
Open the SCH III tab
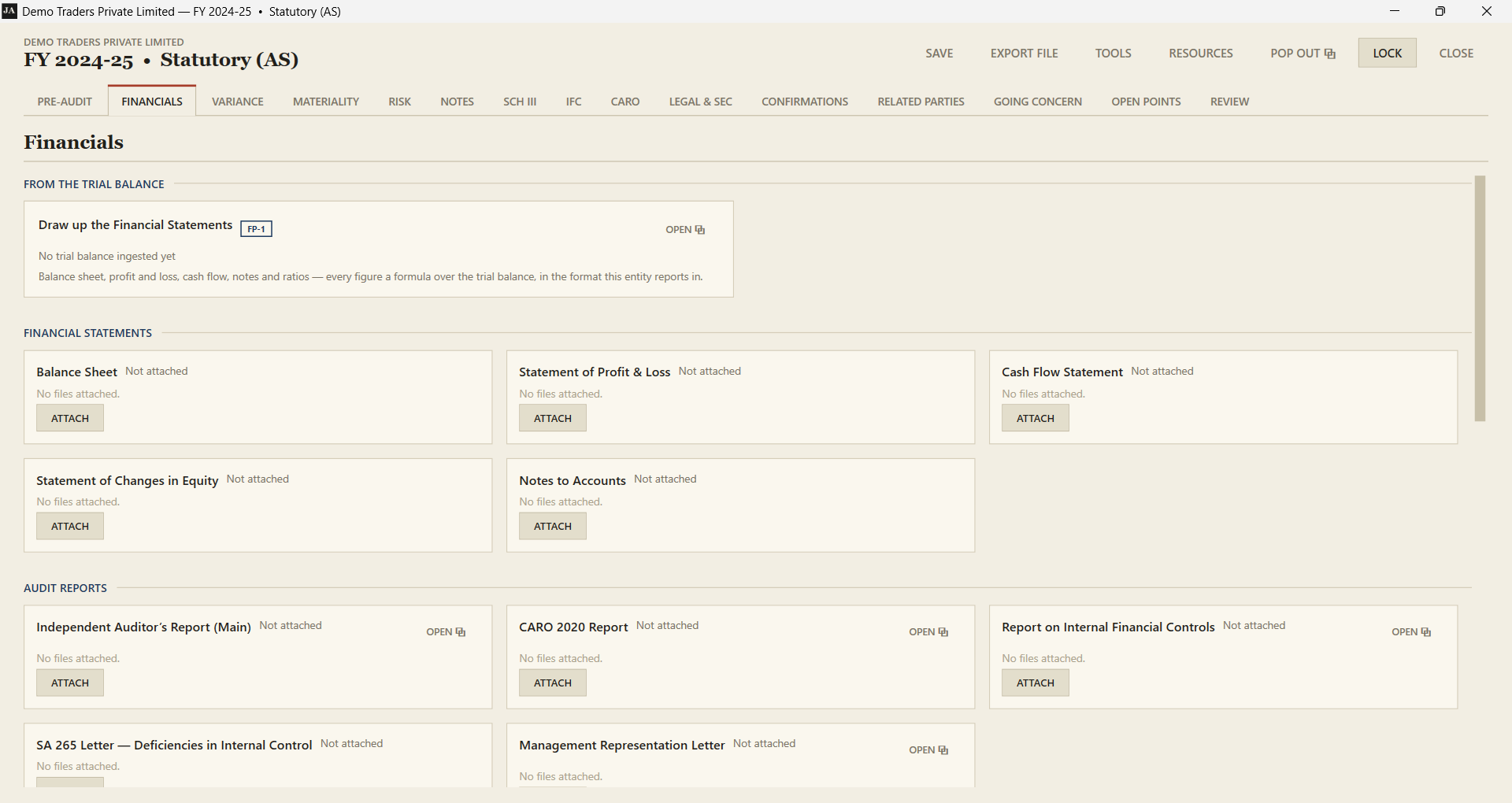(x=520, y=102)
